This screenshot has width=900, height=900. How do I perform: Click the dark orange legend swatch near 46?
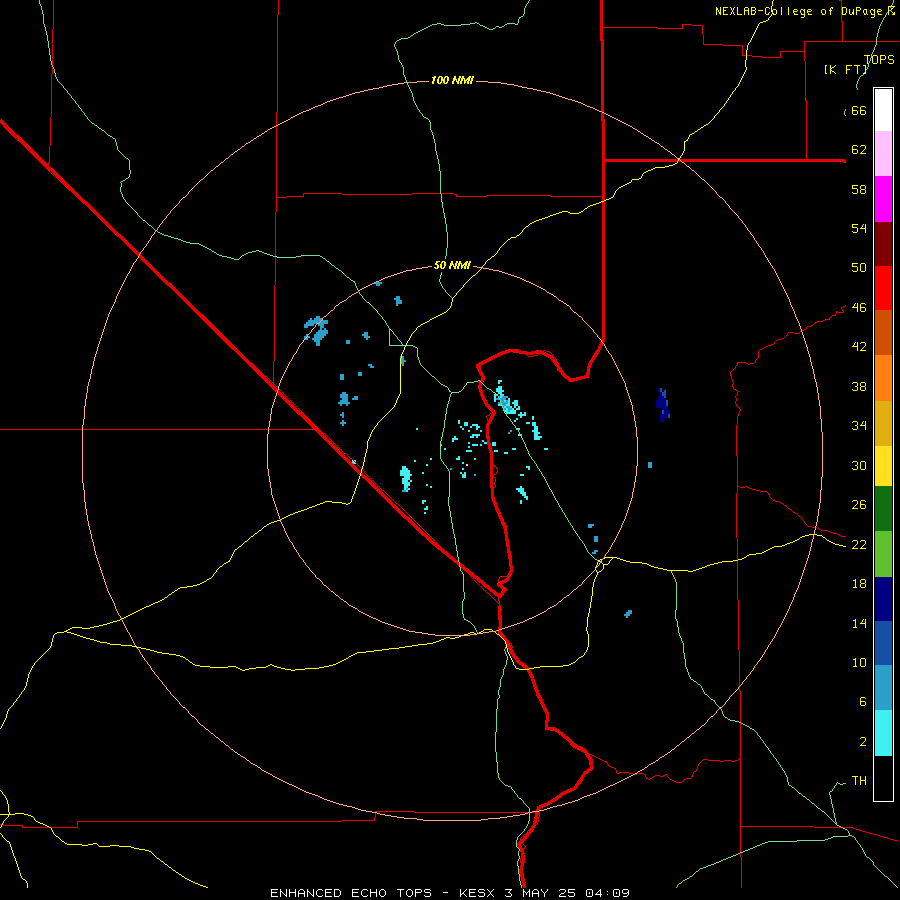[883, 333]
